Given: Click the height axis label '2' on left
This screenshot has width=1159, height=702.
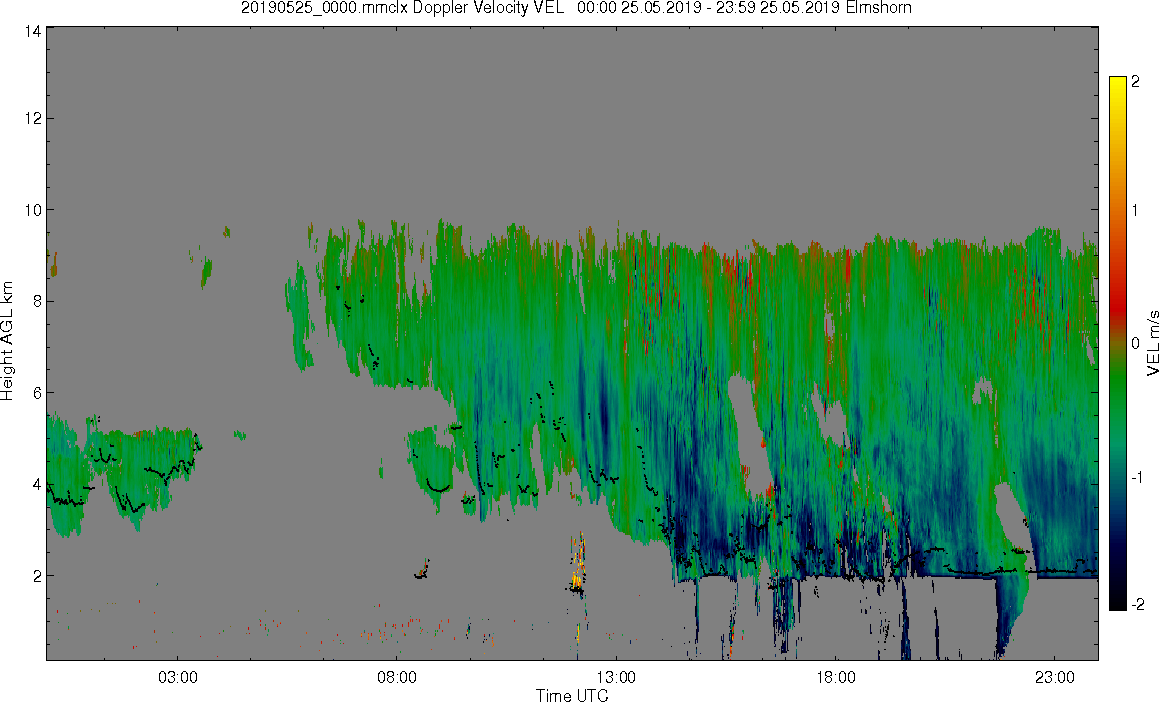Looking at the screenshot, I should pyautogui.click(x=37, y=576).
